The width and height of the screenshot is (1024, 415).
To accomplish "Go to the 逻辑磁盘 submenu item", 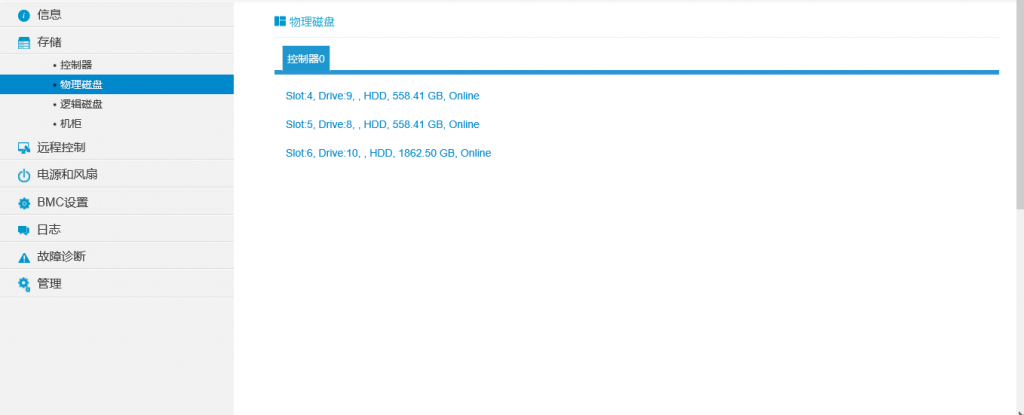I will pos(80,104).
